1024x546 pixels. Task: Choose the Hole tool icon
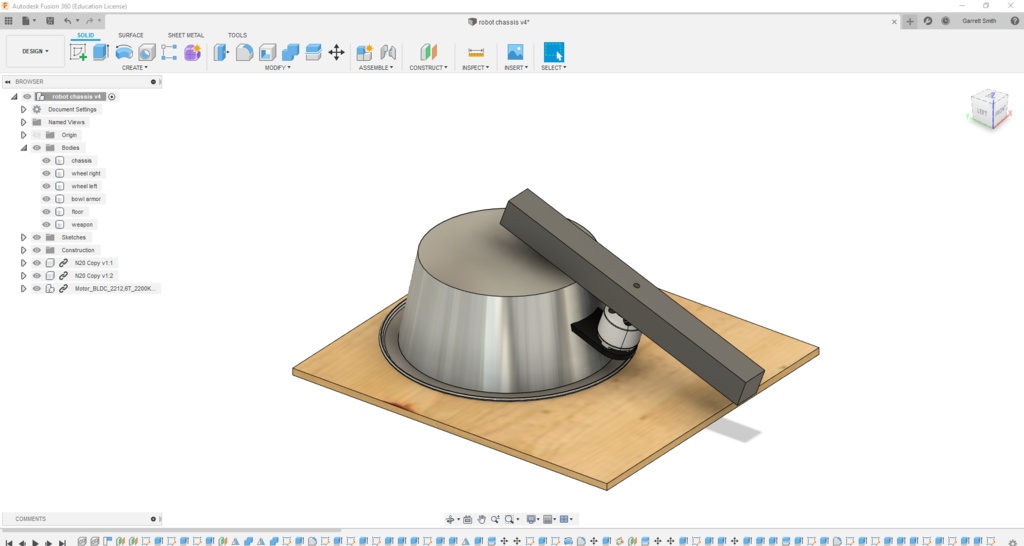coord(147,52)
